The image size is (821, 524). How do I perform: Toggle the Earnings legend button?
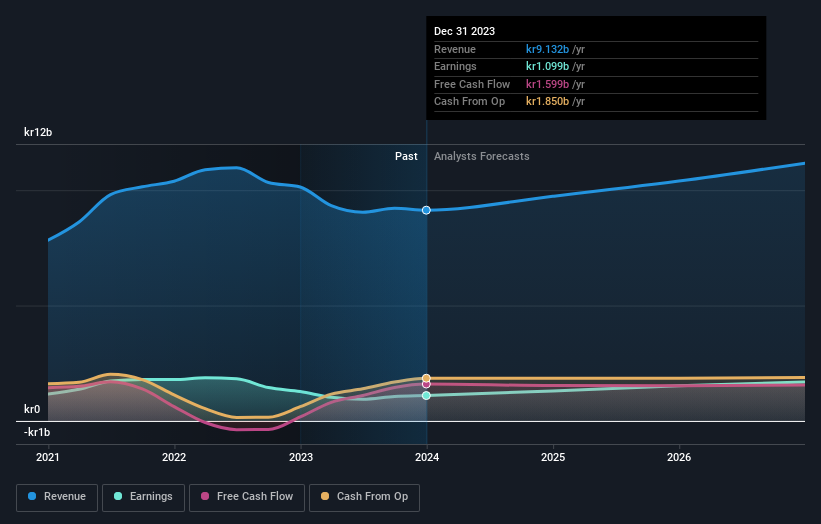click(143, 497)
